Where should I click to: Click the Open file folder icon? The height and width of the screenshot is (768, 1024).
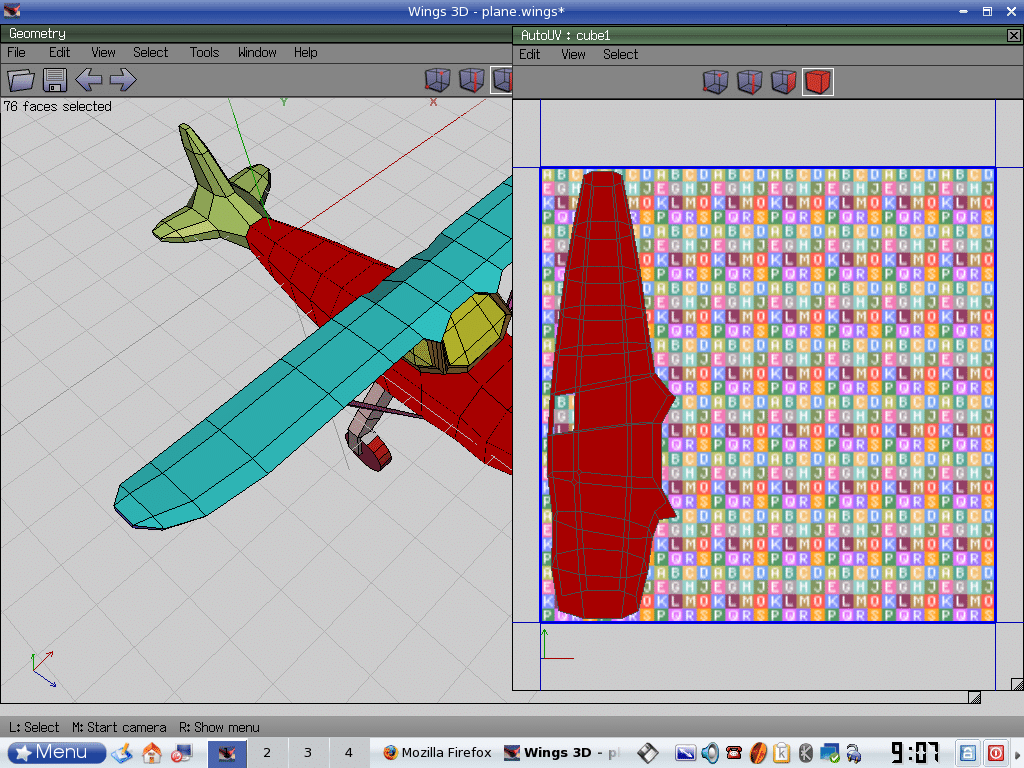pyautogui.click(x=21, y=80)
